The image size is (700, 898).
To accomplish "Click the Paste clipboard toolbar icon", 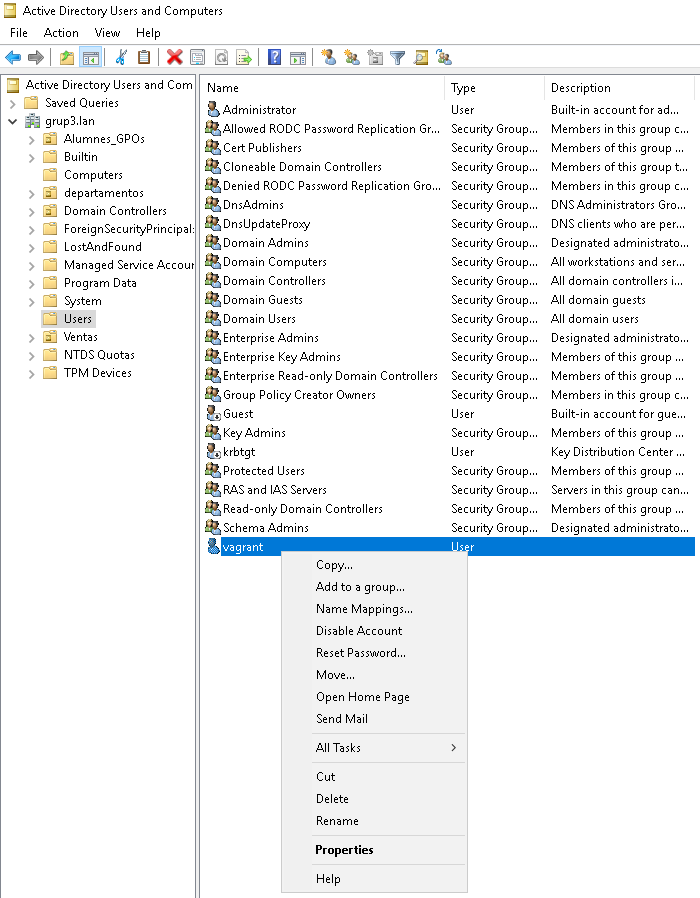I will pyautogui.click(x=144, y=57).
